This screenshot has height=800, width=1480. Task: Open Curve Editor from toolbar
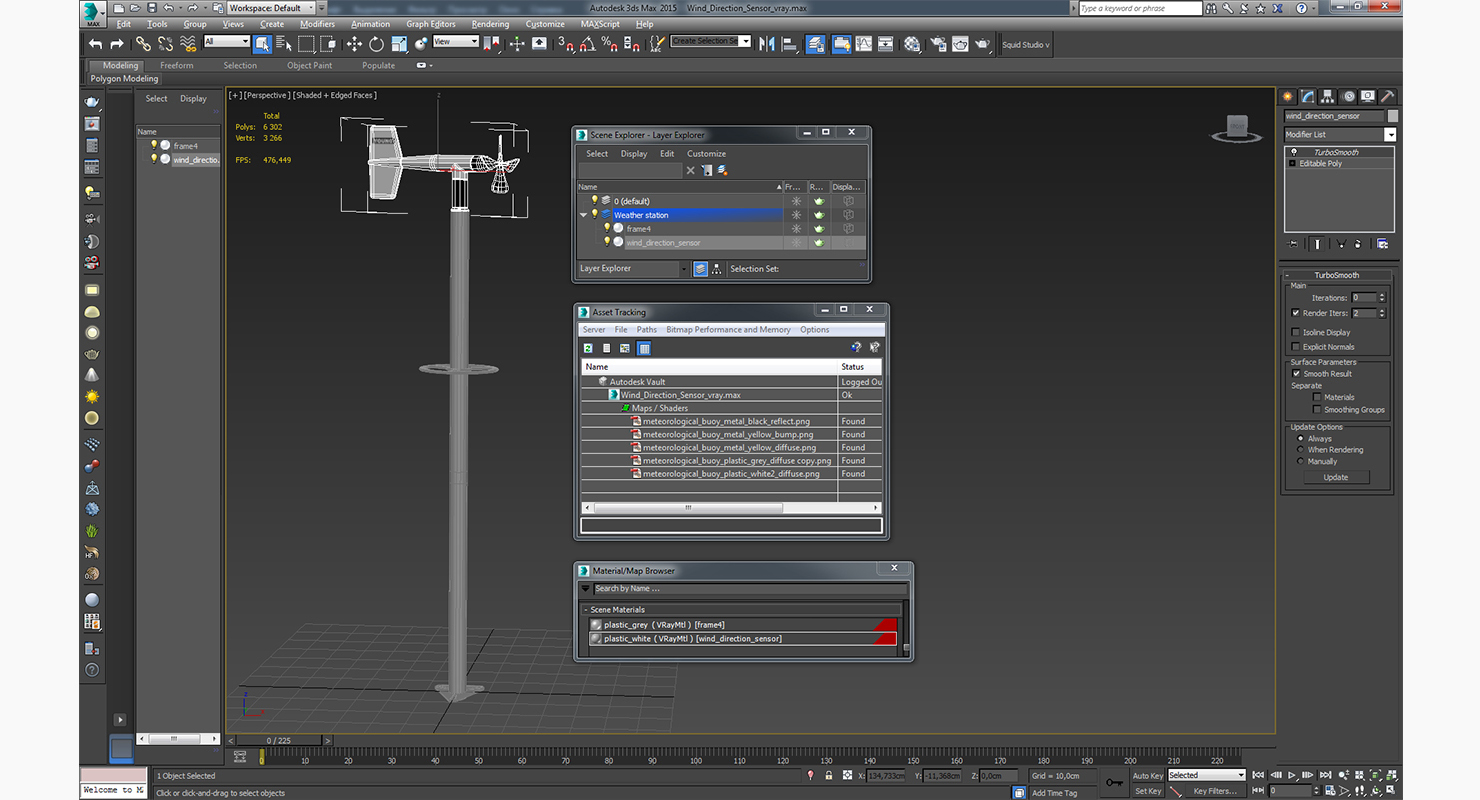pyautogui.click(x=863, y=44)
